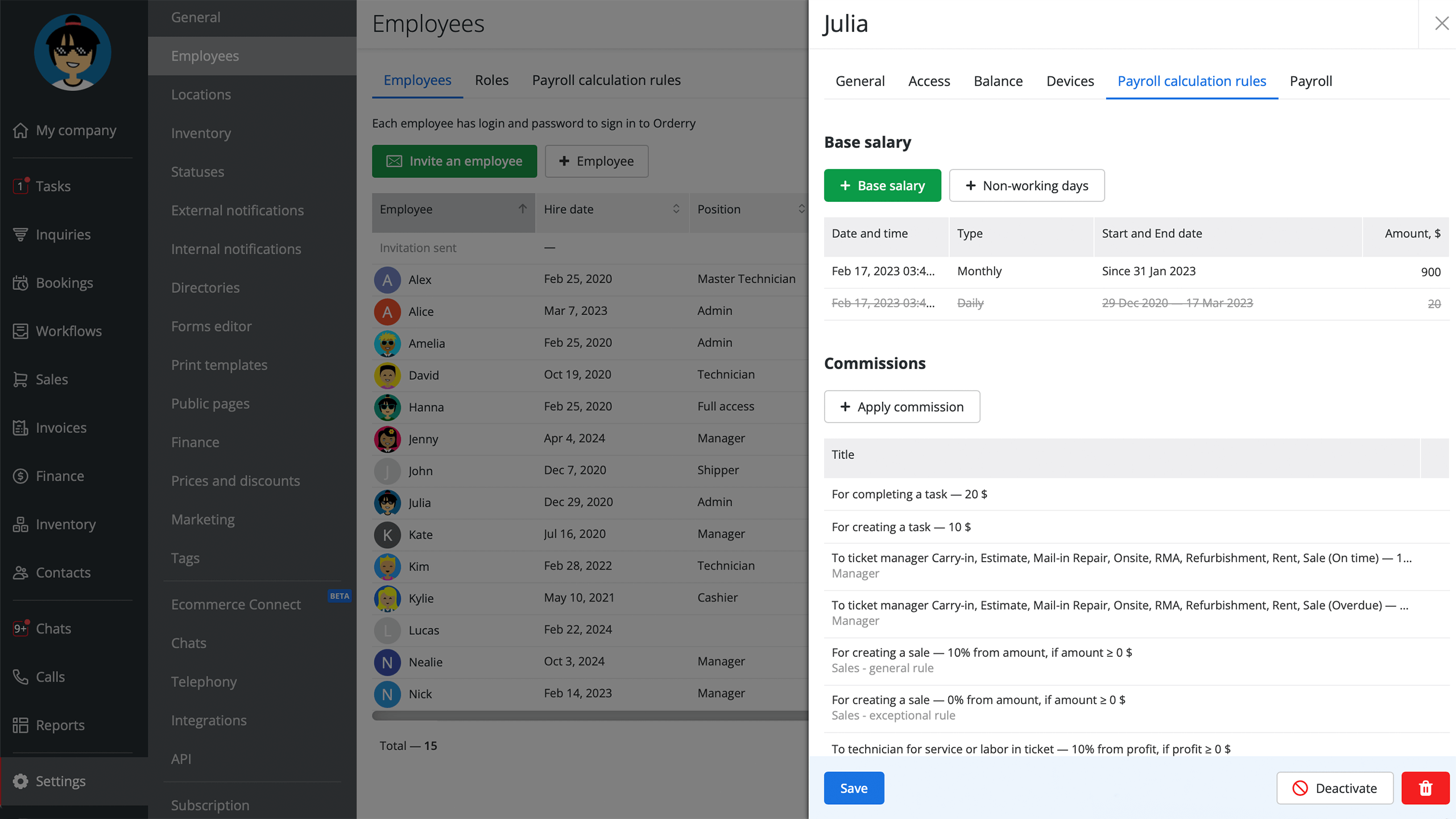Viewport: 1456px width, 819px height.
Task: Click the Bookings calendar icon
Action: coord(20,283)
